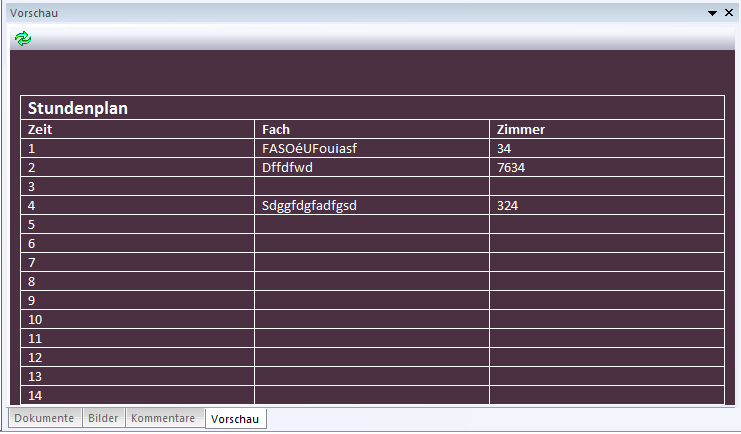This screenshot has width=741, height=434.
Task: Switch to the Dokumente tab
Action: pos(44,418)
